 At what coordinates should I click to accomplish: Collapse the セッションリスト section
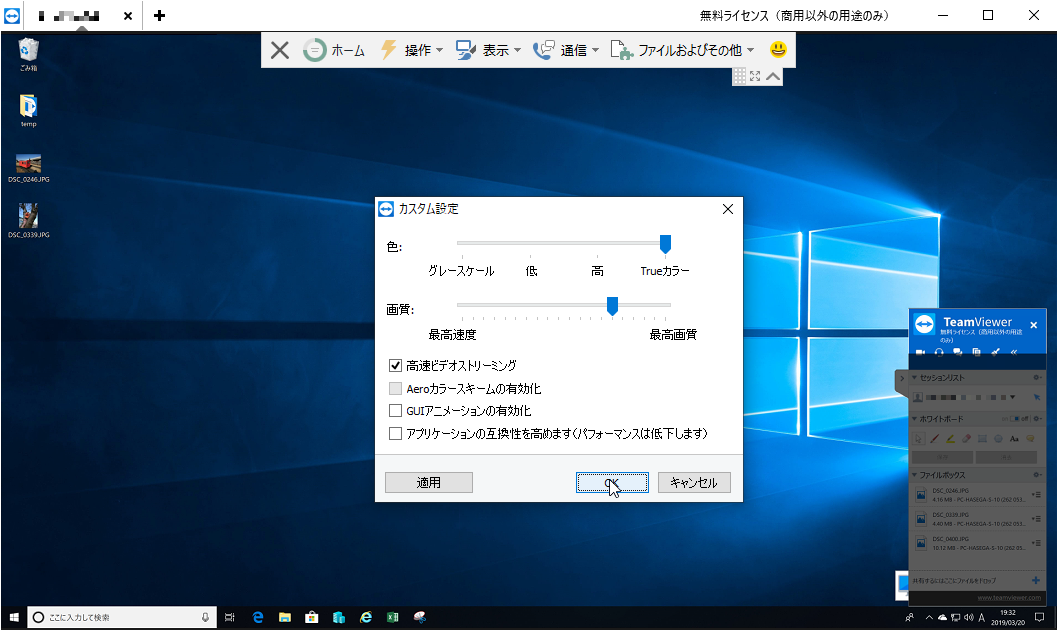914,378
